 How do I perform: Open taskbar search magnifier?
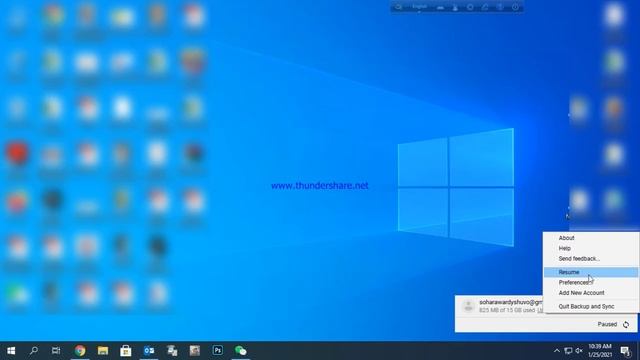pyautogui.click(x=34, y=351)
